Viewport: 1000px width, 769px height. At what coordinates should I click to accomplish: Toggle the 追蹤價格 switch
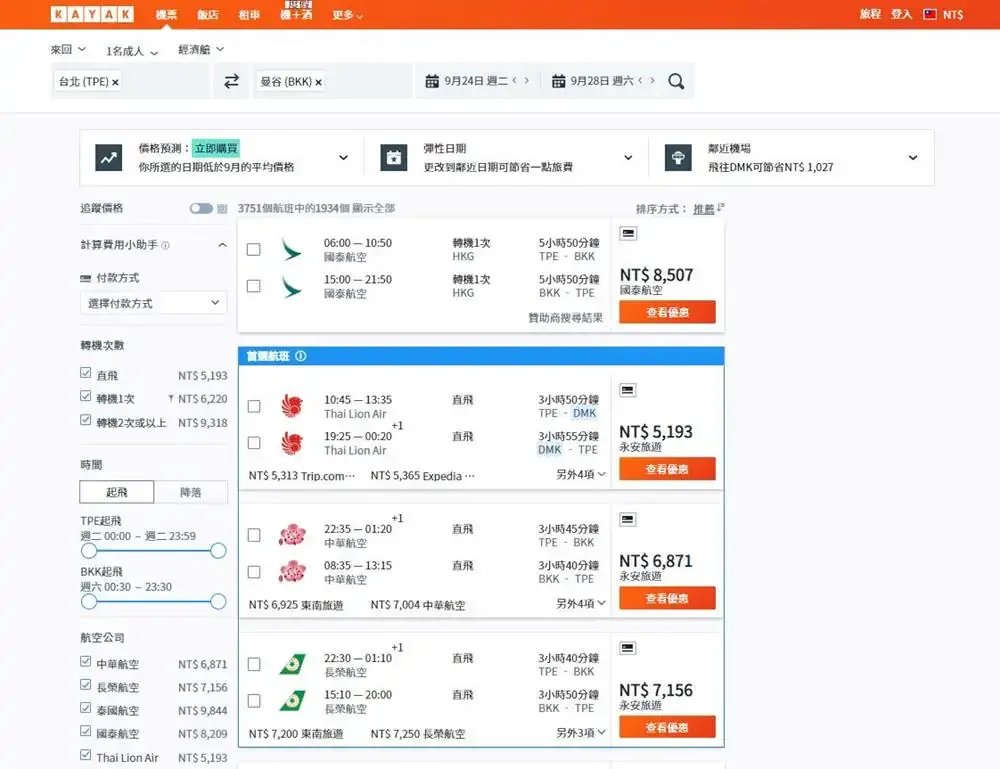pyautogui.click(x=201, y=209)
